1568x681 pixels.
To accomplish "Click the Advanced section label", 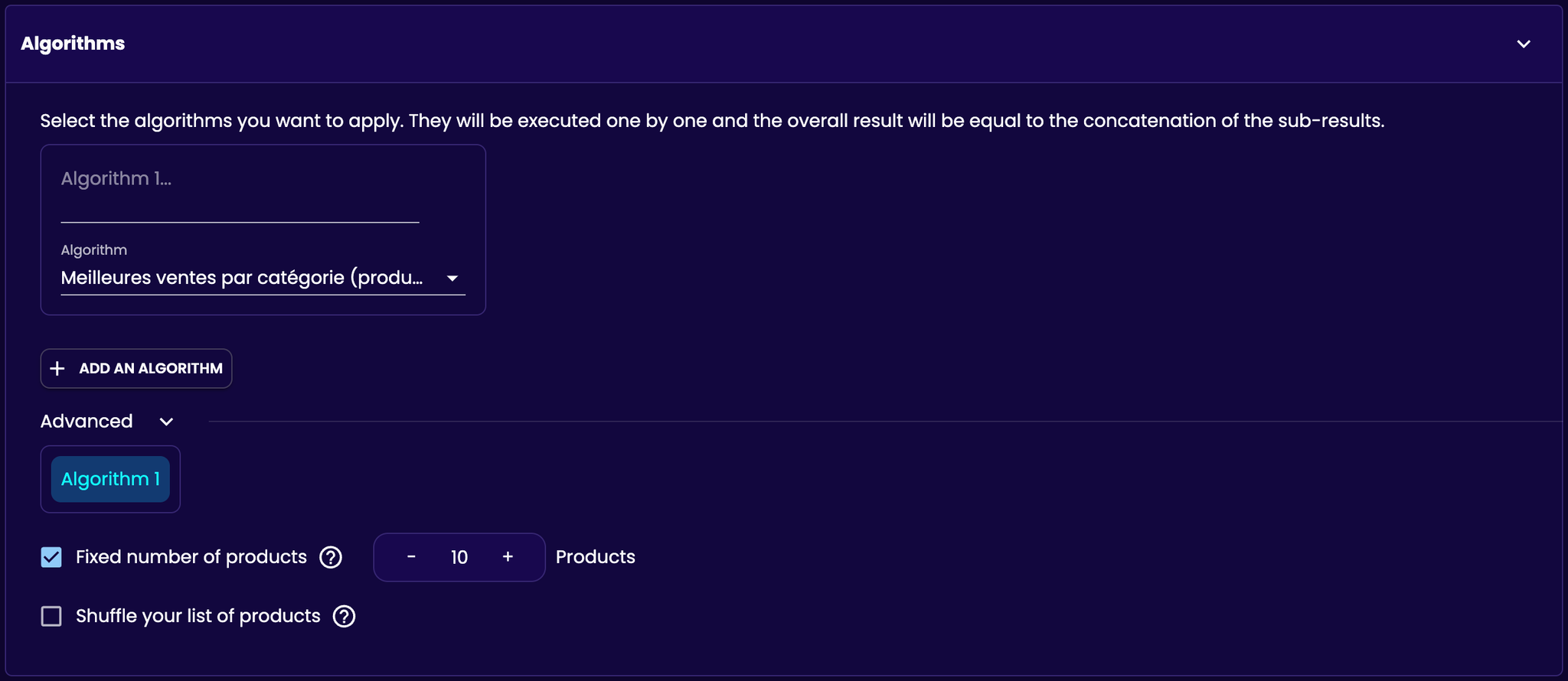I will (x=87, y=422).
